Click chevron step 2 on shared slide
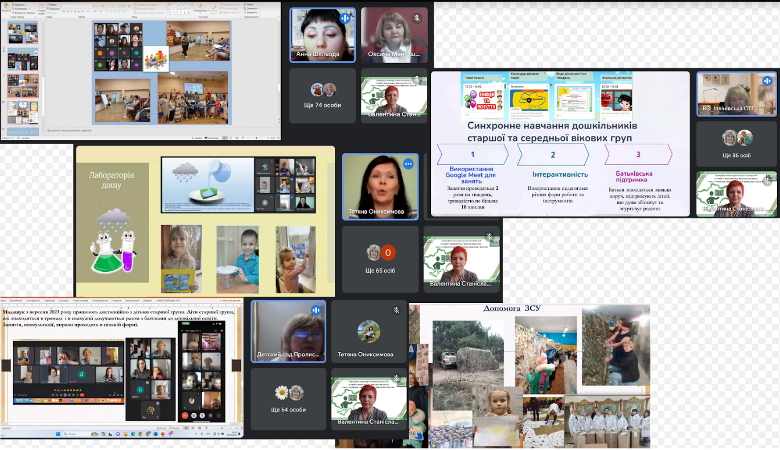The height and width of the screenshot is (450, 780). tap(553, 155)
